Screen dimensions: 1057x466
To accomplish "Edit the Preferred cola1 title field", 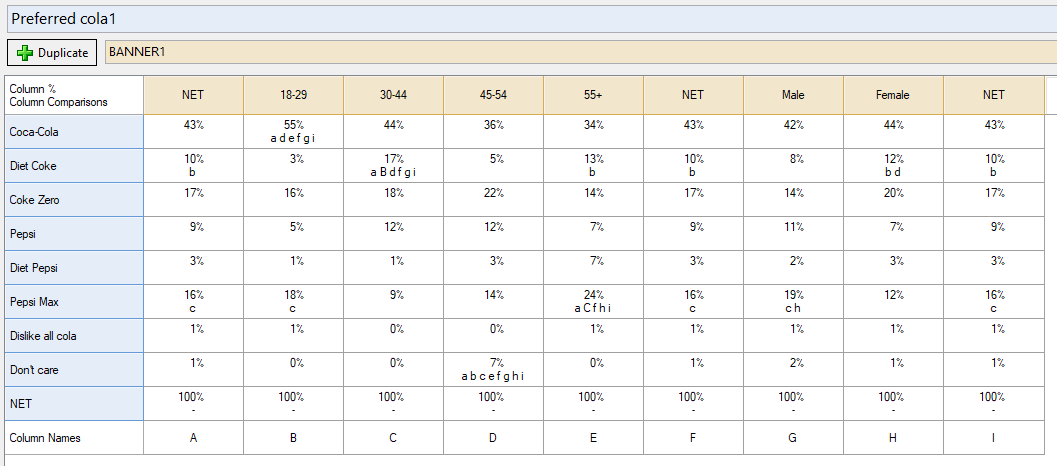I will tap(532, 19).
